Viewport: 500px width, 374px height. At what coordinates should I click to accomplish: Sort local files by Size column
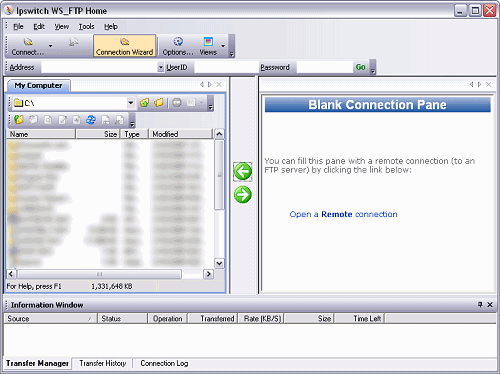[98, 134]
